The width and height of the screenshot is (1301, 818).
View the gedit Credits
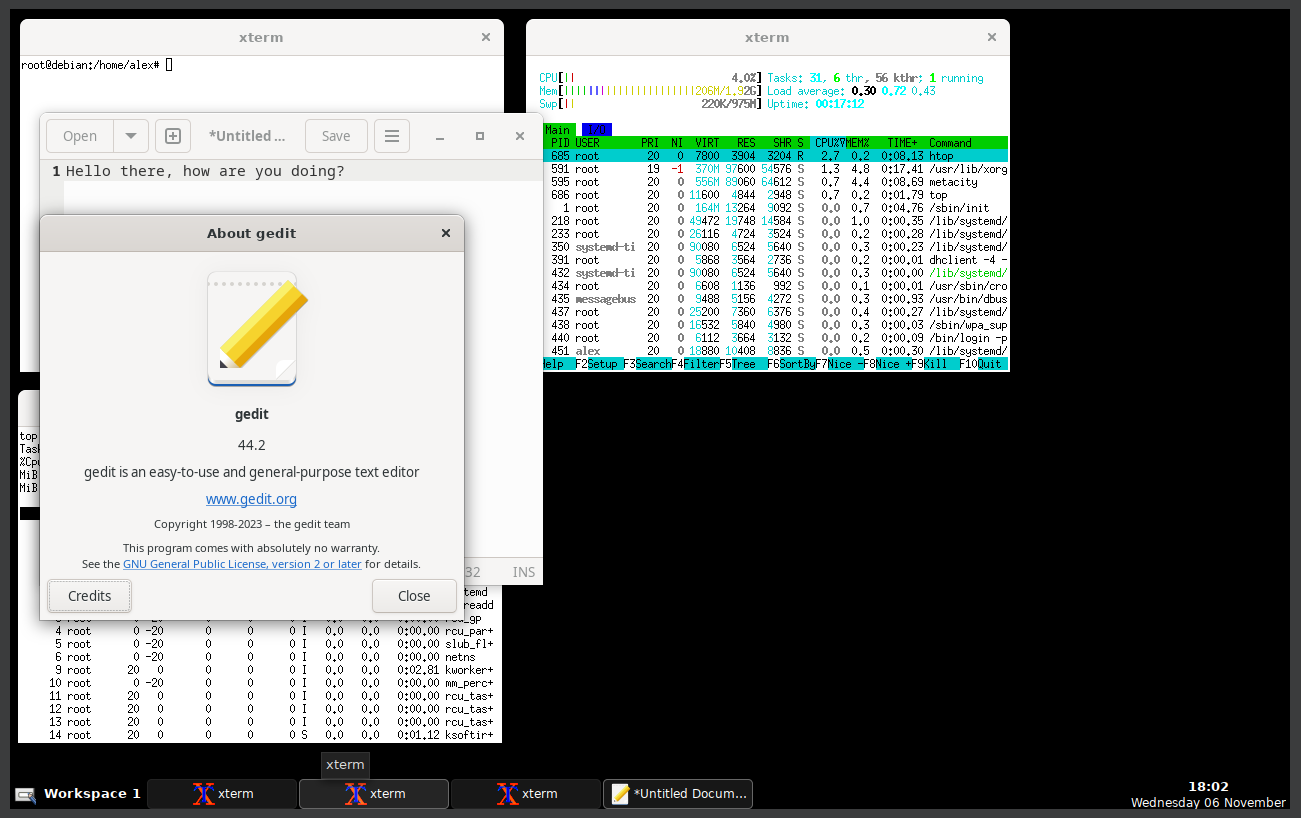point(89,595)
